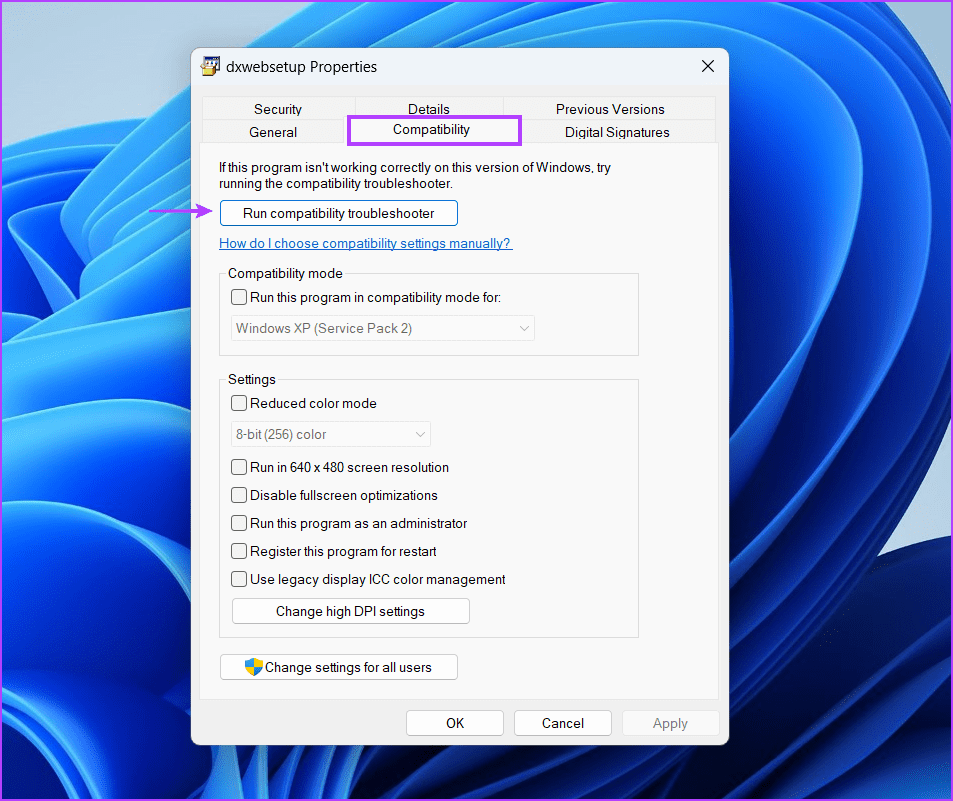This screenshot has width=953, height=801.
Task: Enable Use legacy display ICC color management
Action: (239, 579)
